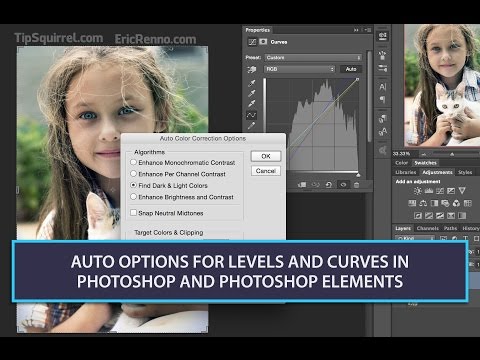Image resolution: width=480 pixels, height=360 pixels.
Task: Switch to the Swatches tab
Action: point(425,163)
